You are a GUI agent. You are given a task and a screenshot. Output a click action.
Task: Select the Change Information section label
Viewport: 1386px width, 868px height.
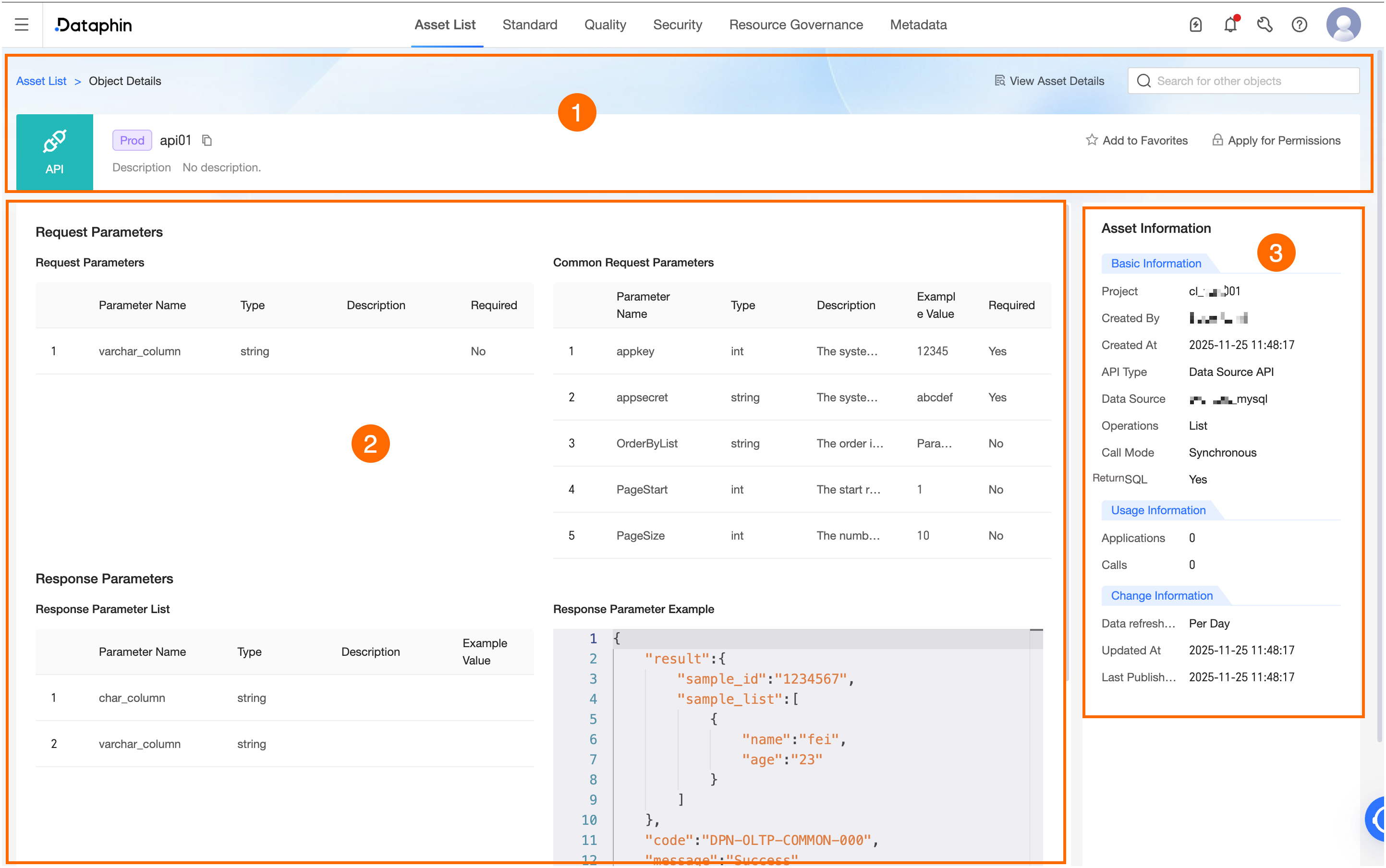tap(1162, 595)
